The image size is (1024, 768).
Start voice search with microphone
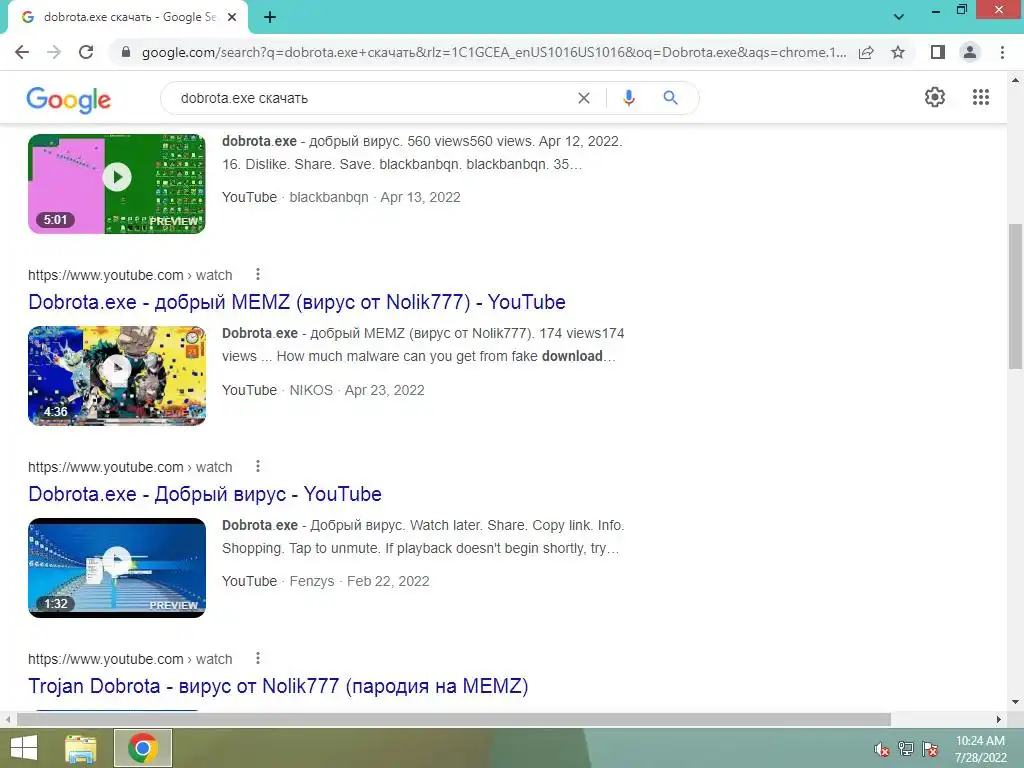click(x=628, y=98)
